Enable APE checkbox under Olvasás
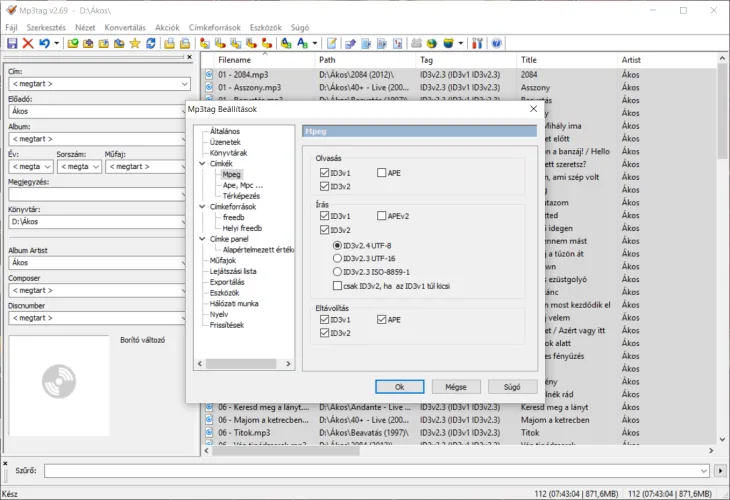Image resolution: width=730 pixels, height=500 pixels. click(383, 173)
